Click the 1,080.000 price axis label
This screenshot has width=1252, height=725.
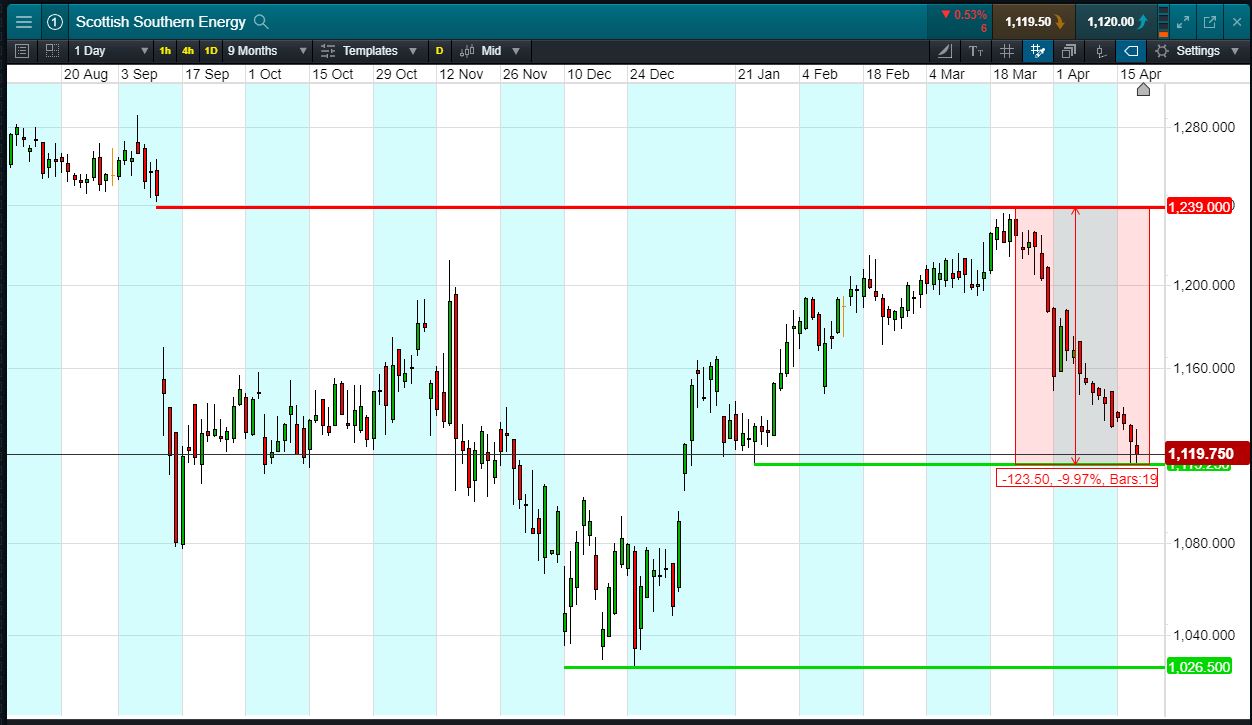[x=1204, y=543]
